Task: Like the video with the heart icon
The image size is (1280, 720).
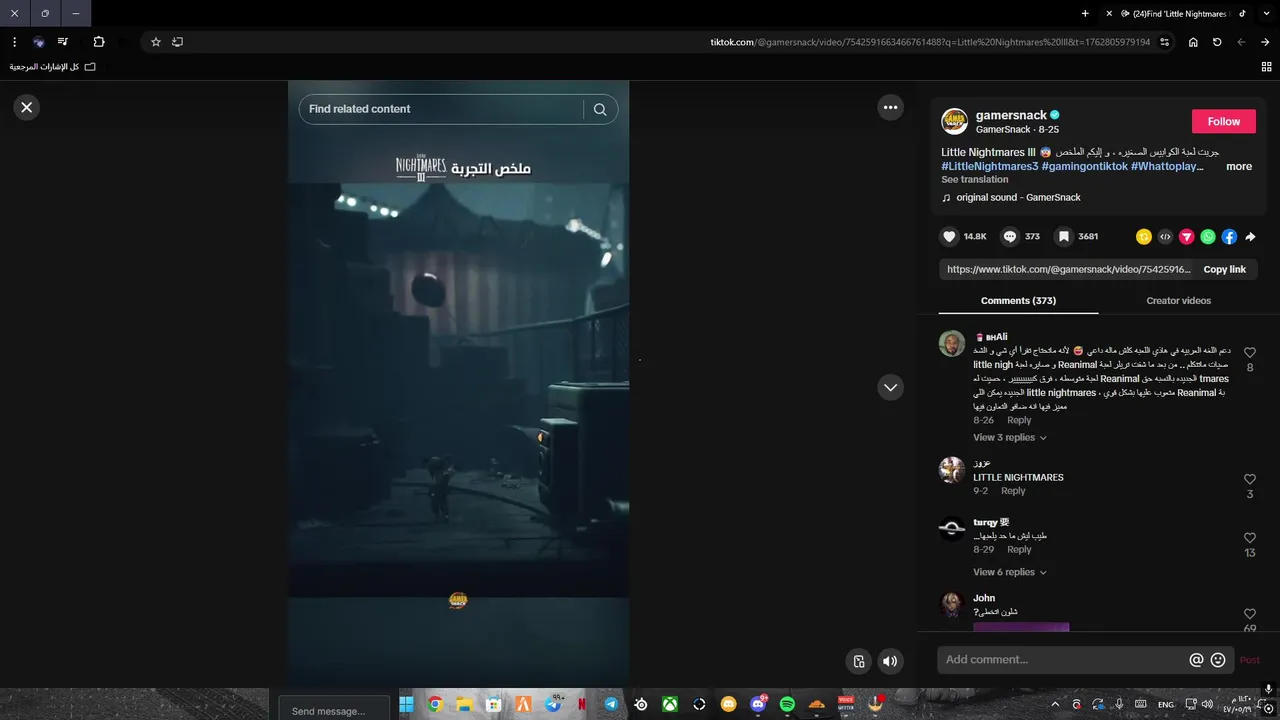Action: tap(949, 237)
